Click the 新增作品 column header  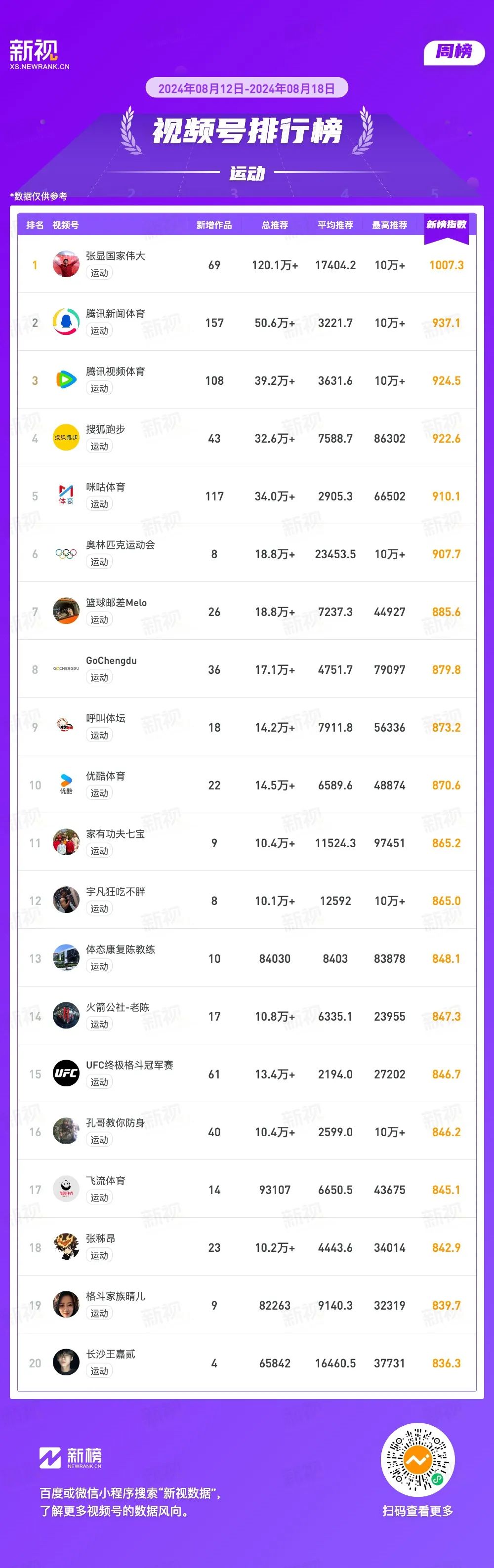point(214,225)
